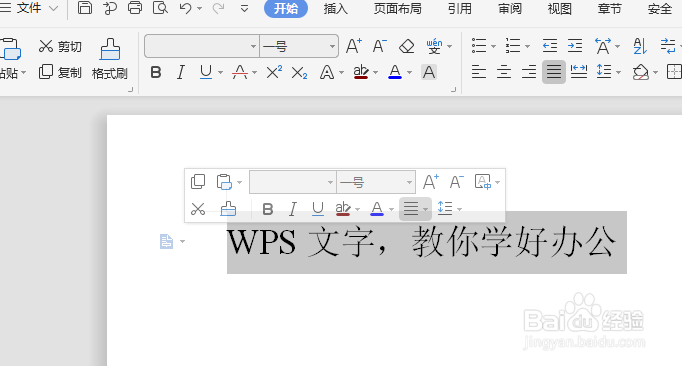Activate the 格式刷 format painter
The image size is (682, 366).
pos(110,59)
